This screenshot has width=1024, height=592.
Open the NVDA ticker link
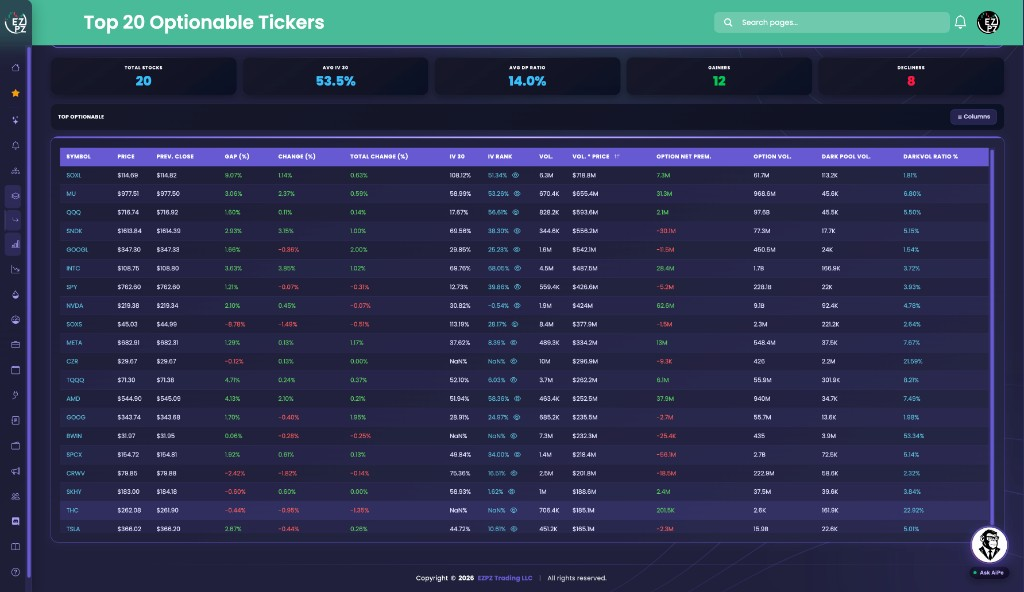pos(74,305)
